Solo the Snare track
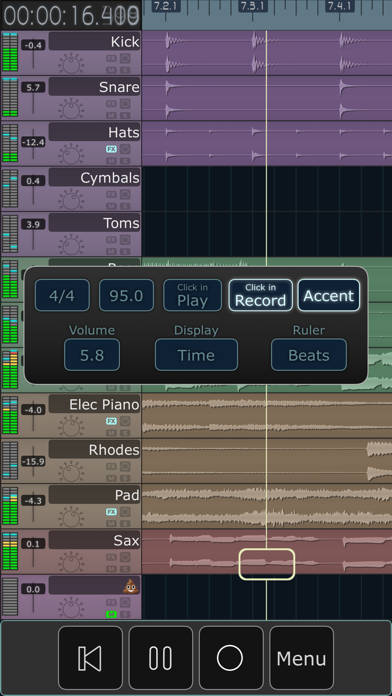This screenshot has width=392, height=696. (x=125, y=115)
